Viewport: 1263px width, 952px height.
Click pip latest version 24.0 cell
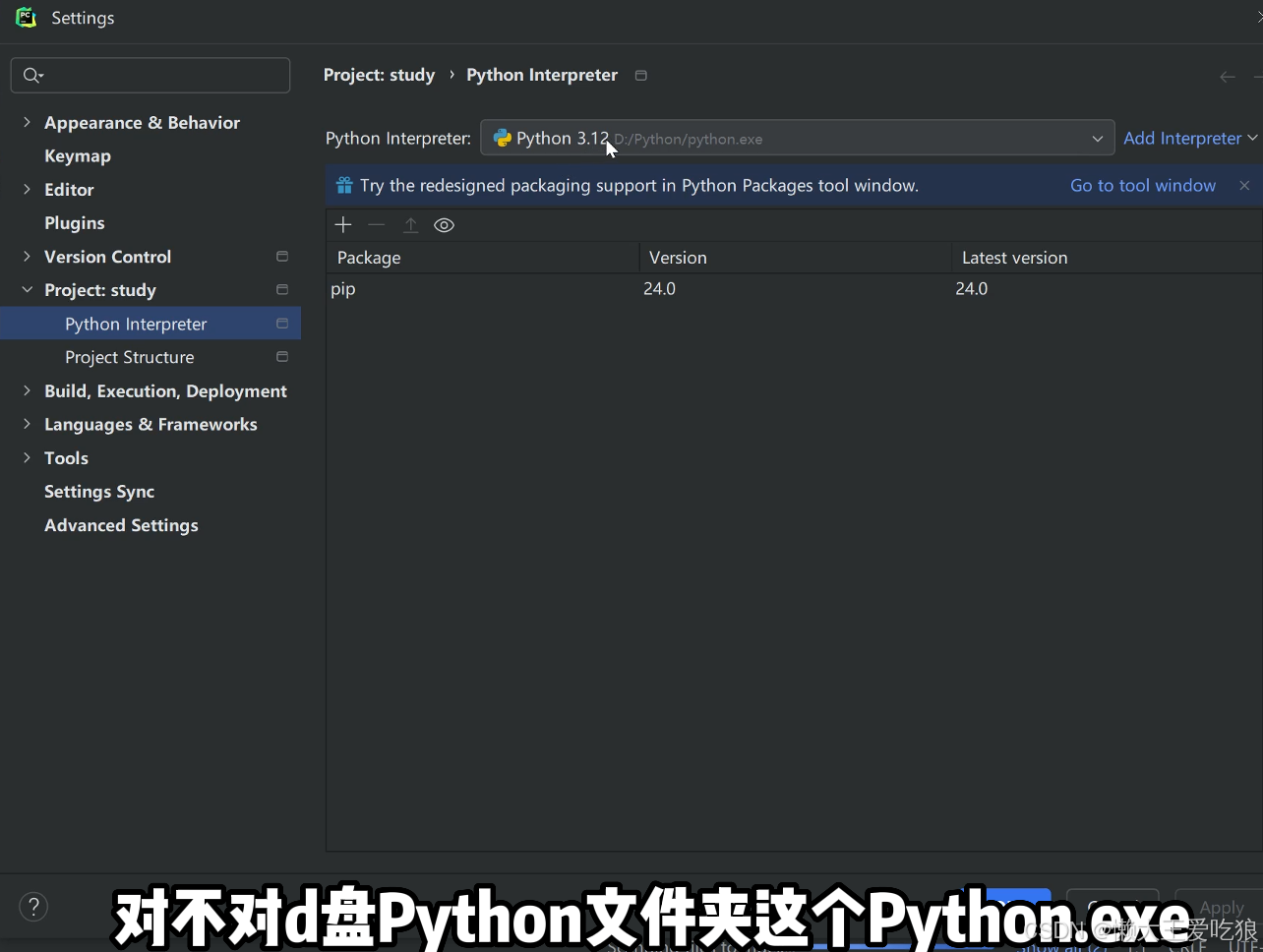pyautogui.click(x=971, y=288)
